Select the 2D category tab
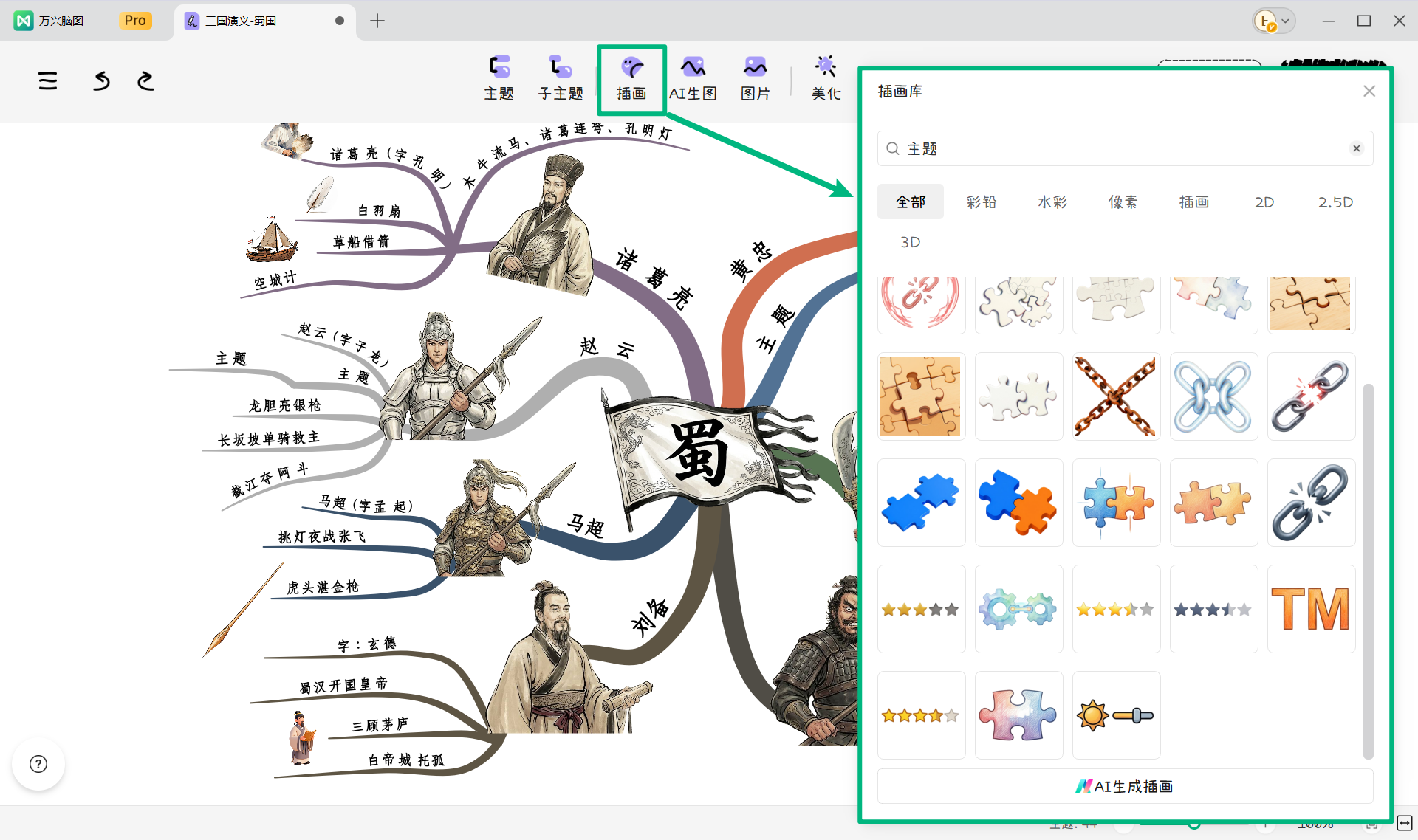The image size is (1418, 840). tap(1264, 202)
